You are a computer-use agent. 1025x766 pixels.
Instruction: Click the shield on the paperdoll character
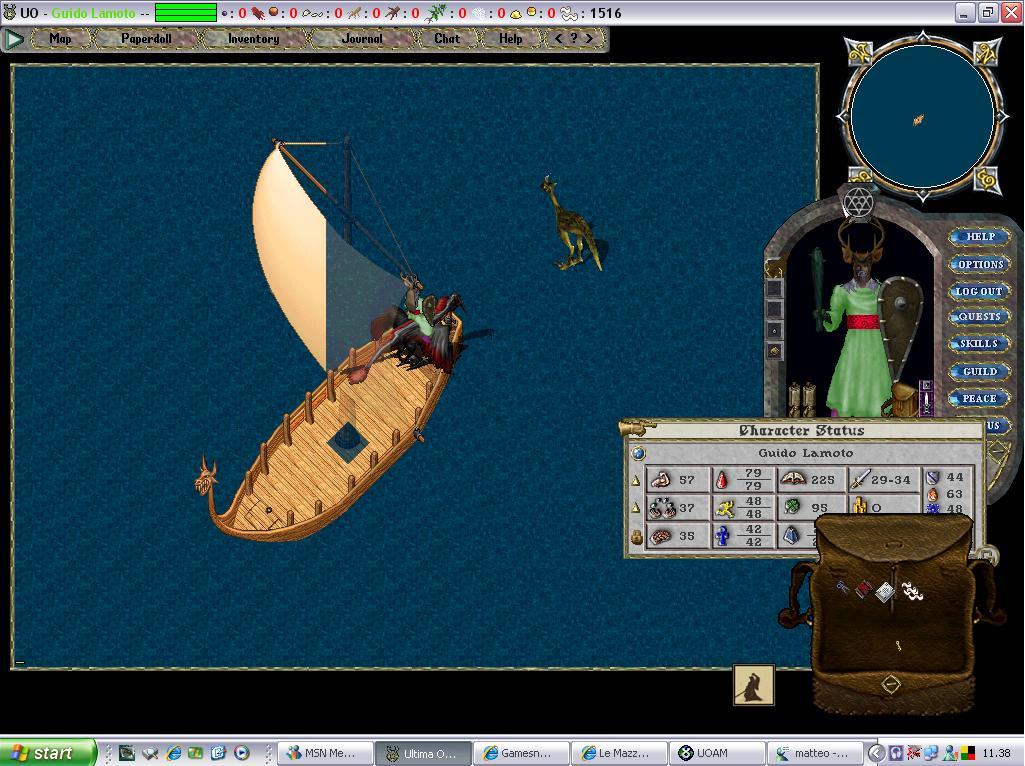[901, 320]
